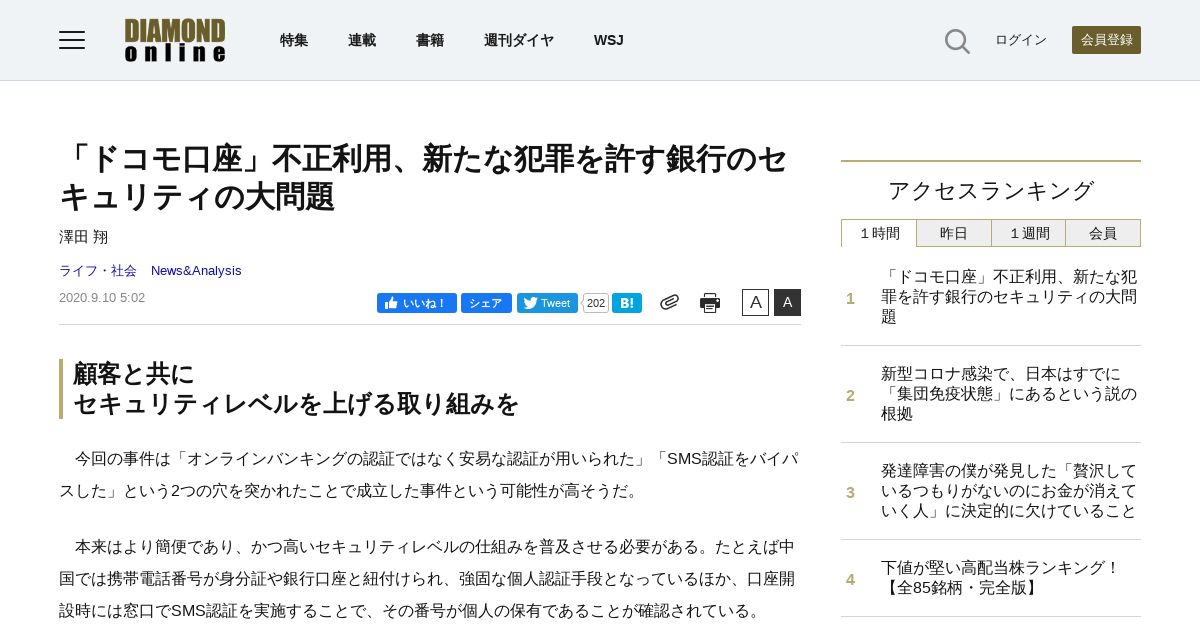Tweet this article via Twitter button
The image size is (1200, 630).
[547, 303]
